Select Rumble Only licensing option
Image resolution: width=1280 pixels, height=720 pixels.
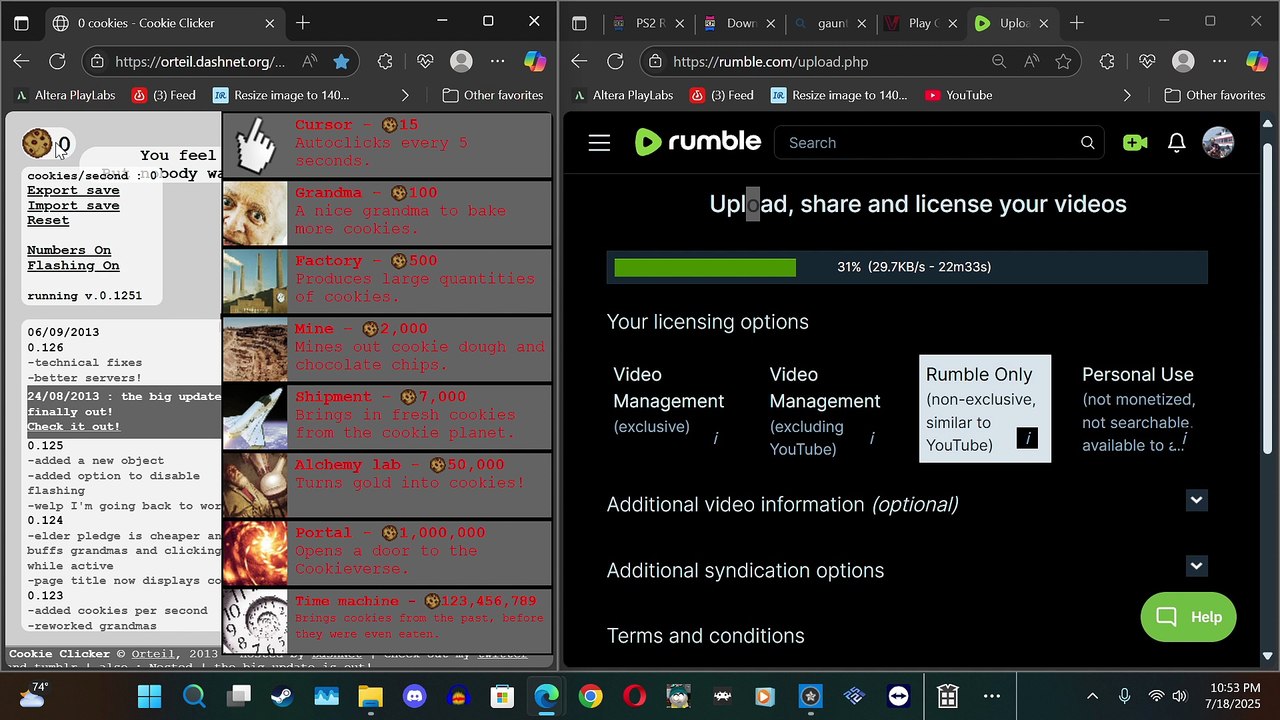[x=984, y=408]
